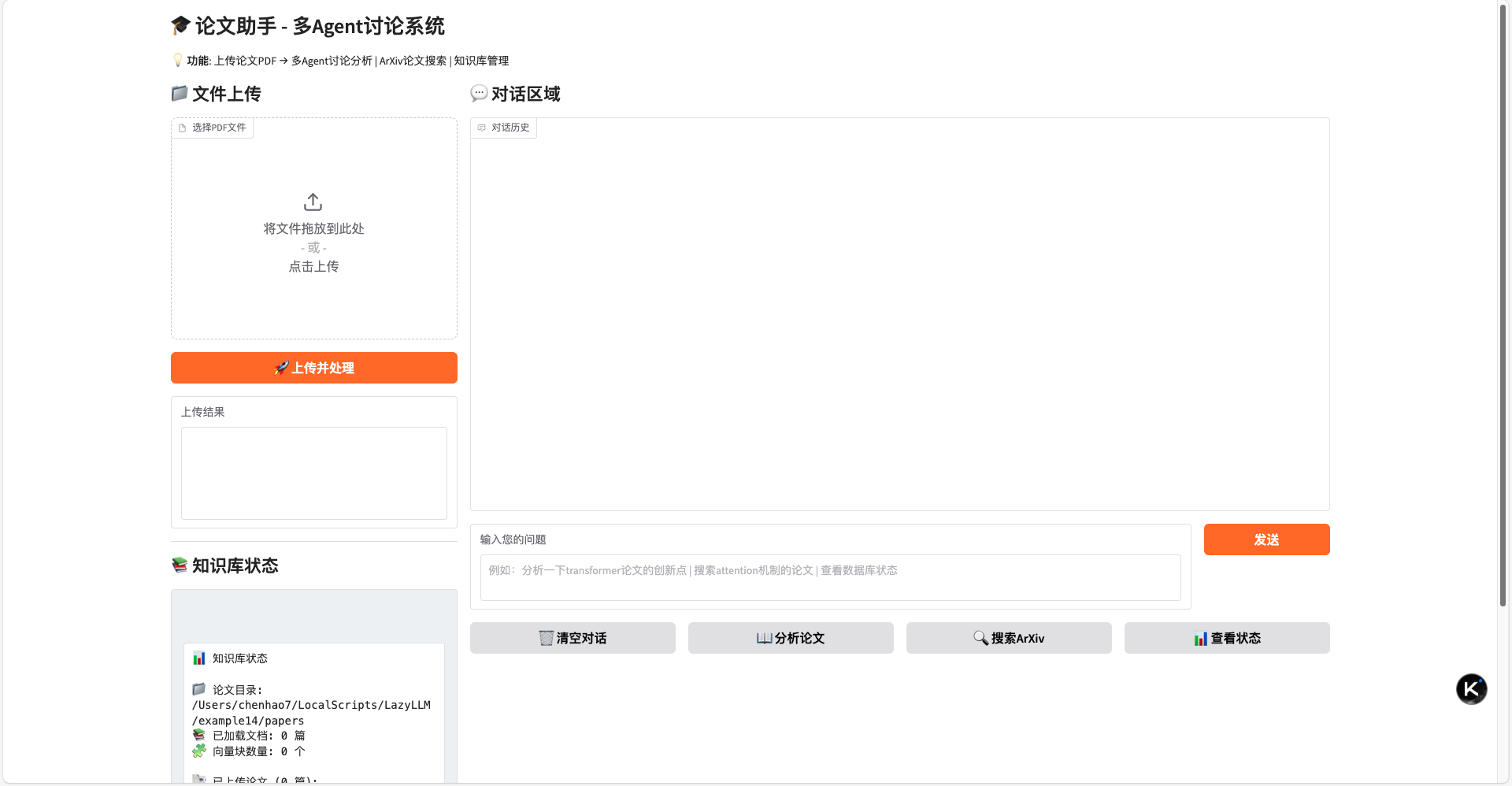Click the 对话区域 section heading
Screen dimensions: 1512x786
tap(516, 94)
